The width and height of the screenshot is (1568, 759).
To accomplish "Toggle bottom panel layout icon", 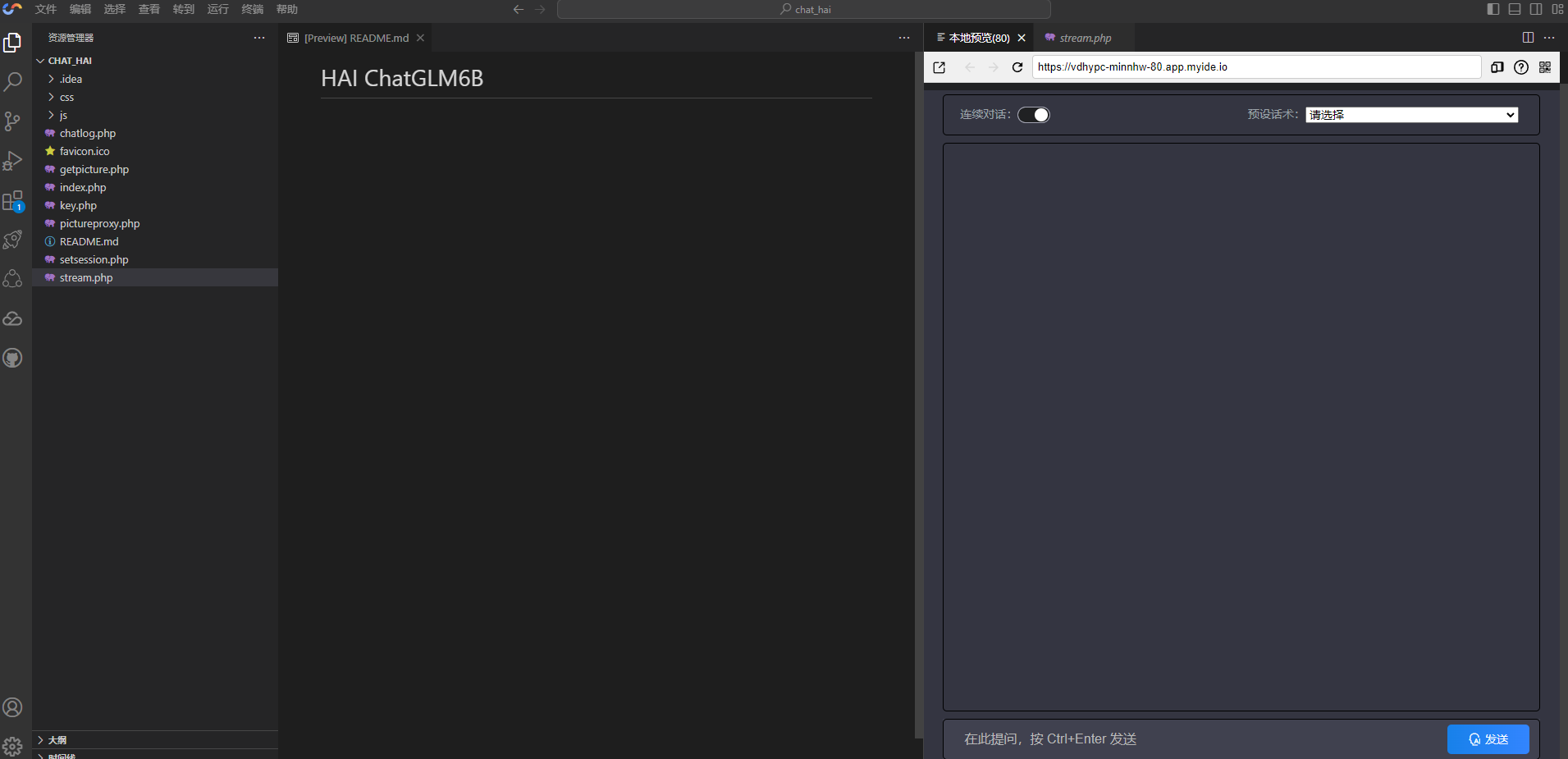I will tap(1515, 9).
